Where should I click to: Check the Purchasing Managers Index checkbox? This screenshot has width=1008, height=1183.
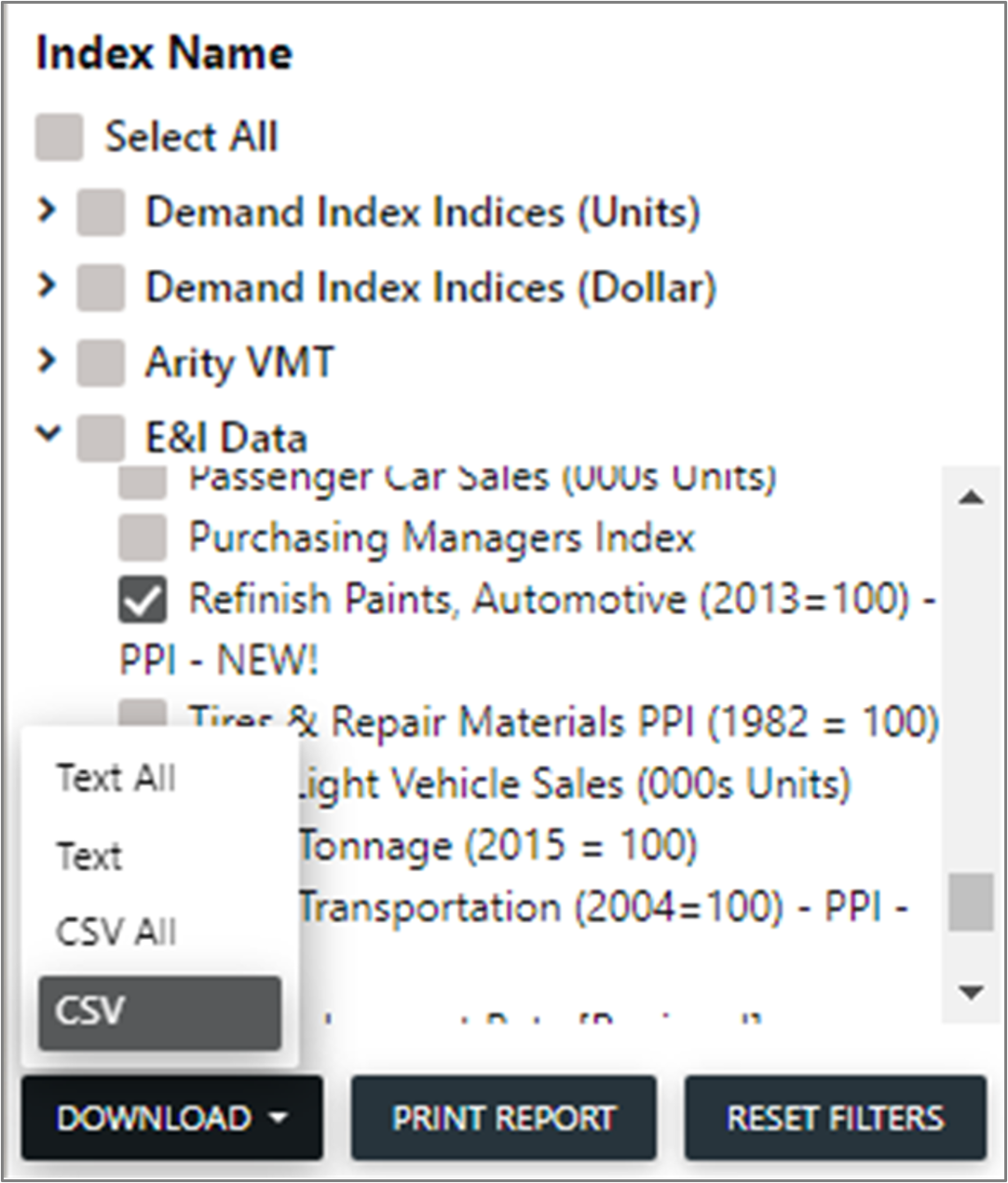[x=143, y=537]
